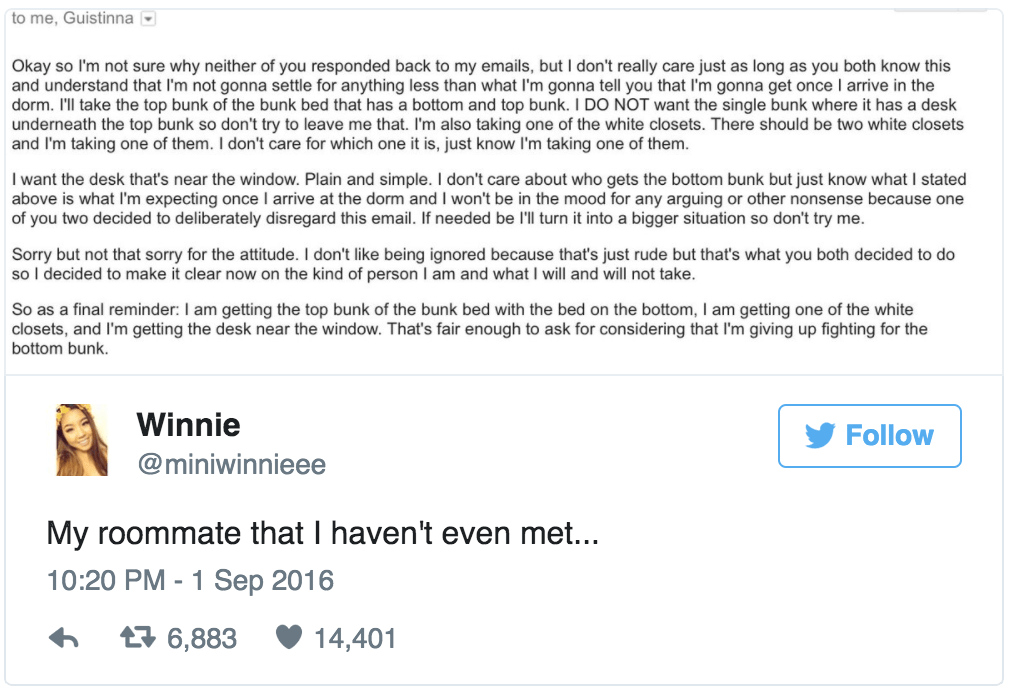Screen dimensions: 1014x690
Task: Click the paragraph starting "So as a final reminder"
Action: click(469, 329)
